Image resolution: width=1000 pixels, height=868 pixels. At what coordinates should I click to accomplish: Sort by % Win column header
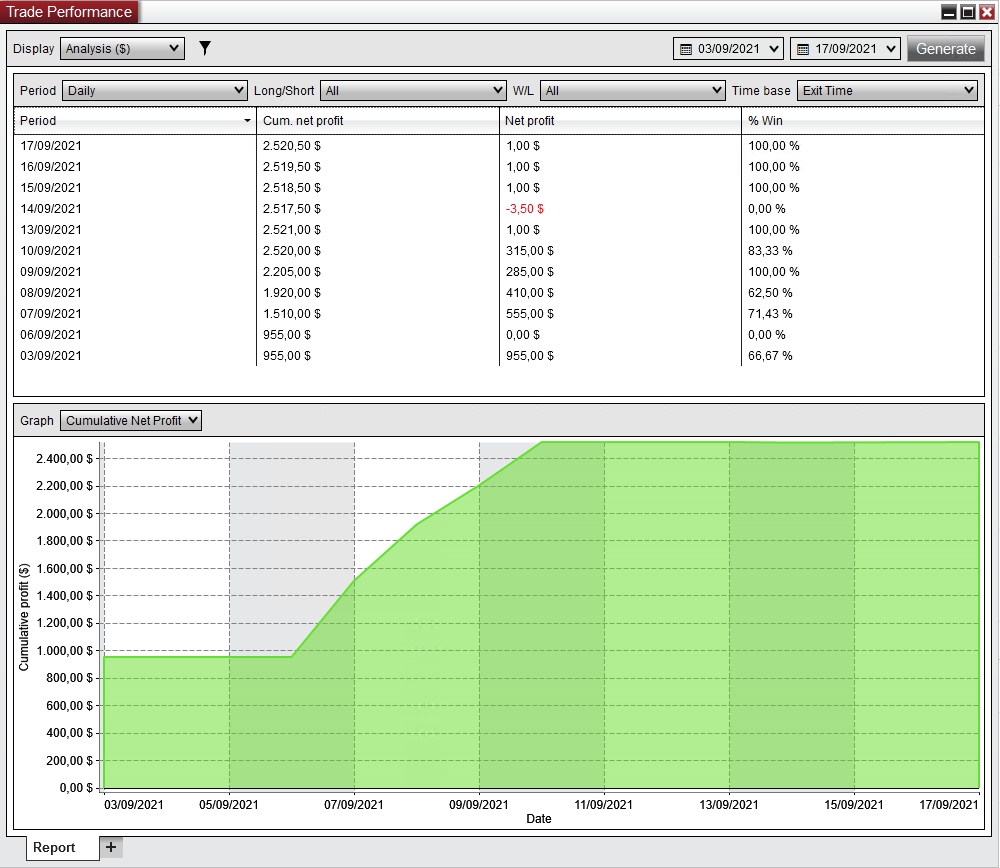pos(860,121)
